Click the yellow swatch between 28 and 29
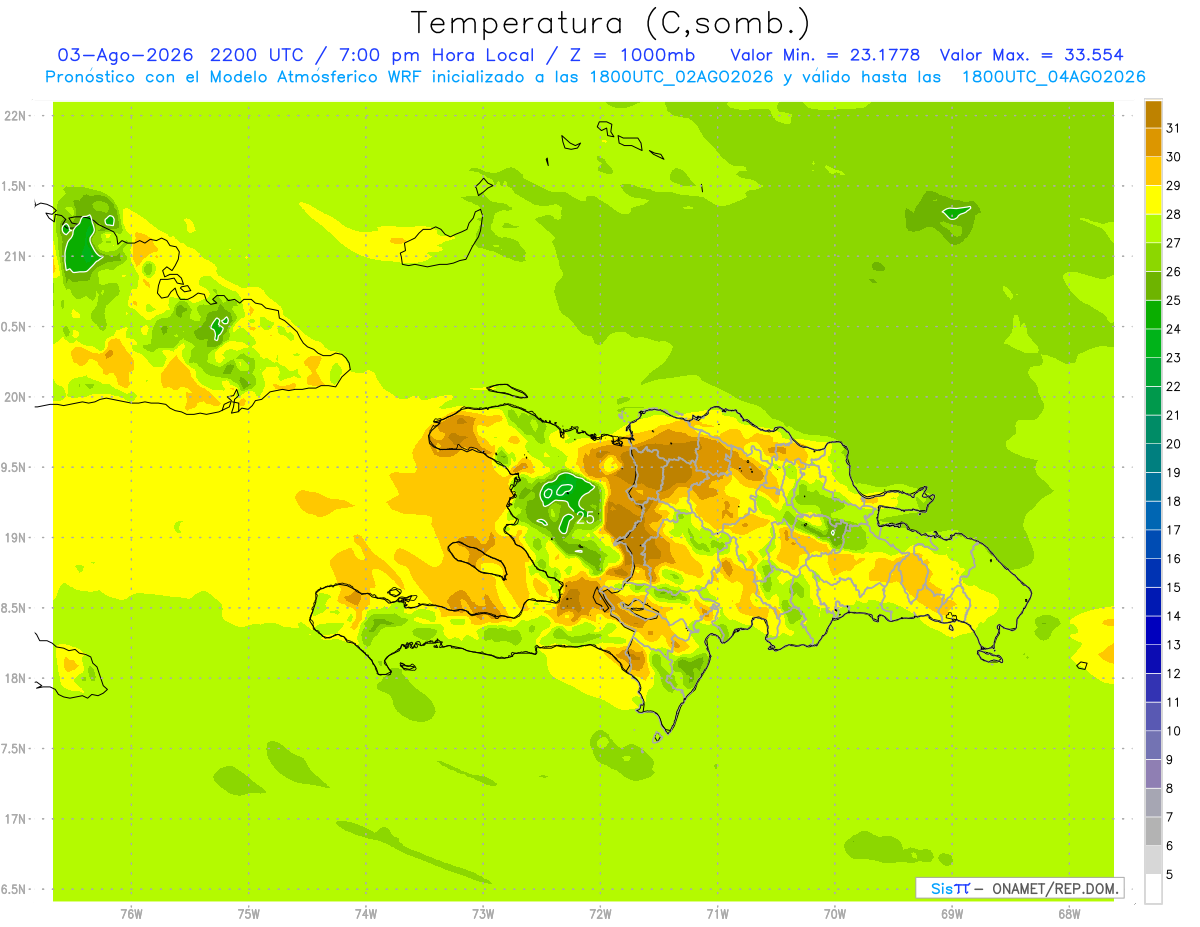Viewport: 1200px width, 927px height. coord(1153,200)
